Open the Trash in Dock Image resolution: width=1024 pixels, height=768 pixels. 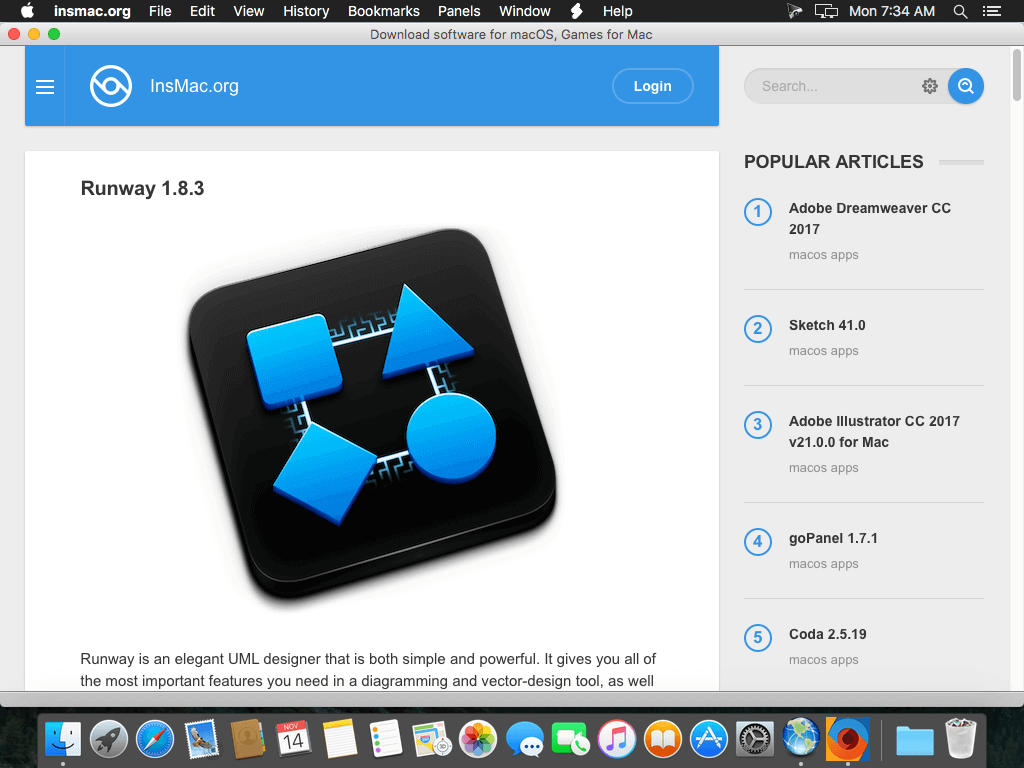pyautogui.click(x=961, y=739)
